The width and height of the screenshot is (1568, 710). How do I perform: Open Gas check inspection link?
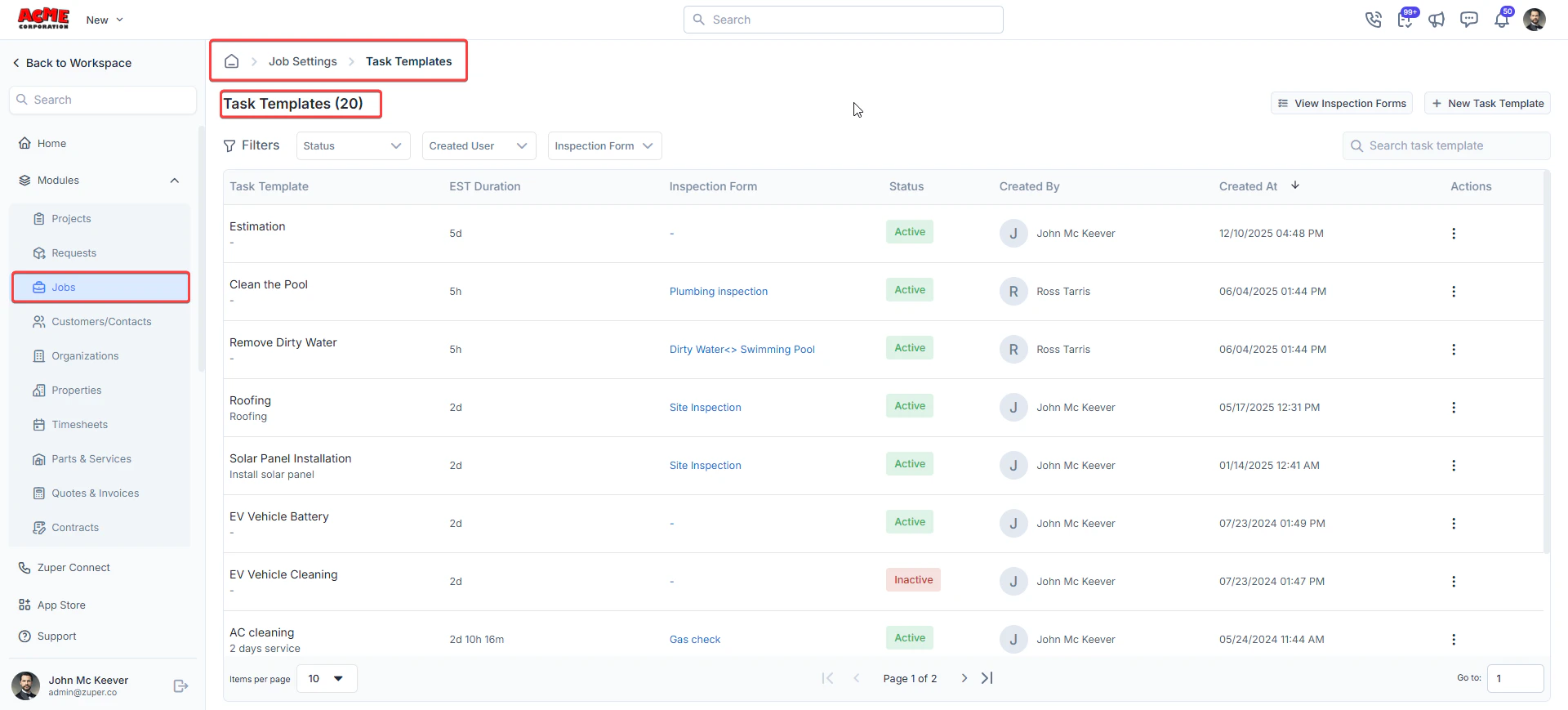695,640
